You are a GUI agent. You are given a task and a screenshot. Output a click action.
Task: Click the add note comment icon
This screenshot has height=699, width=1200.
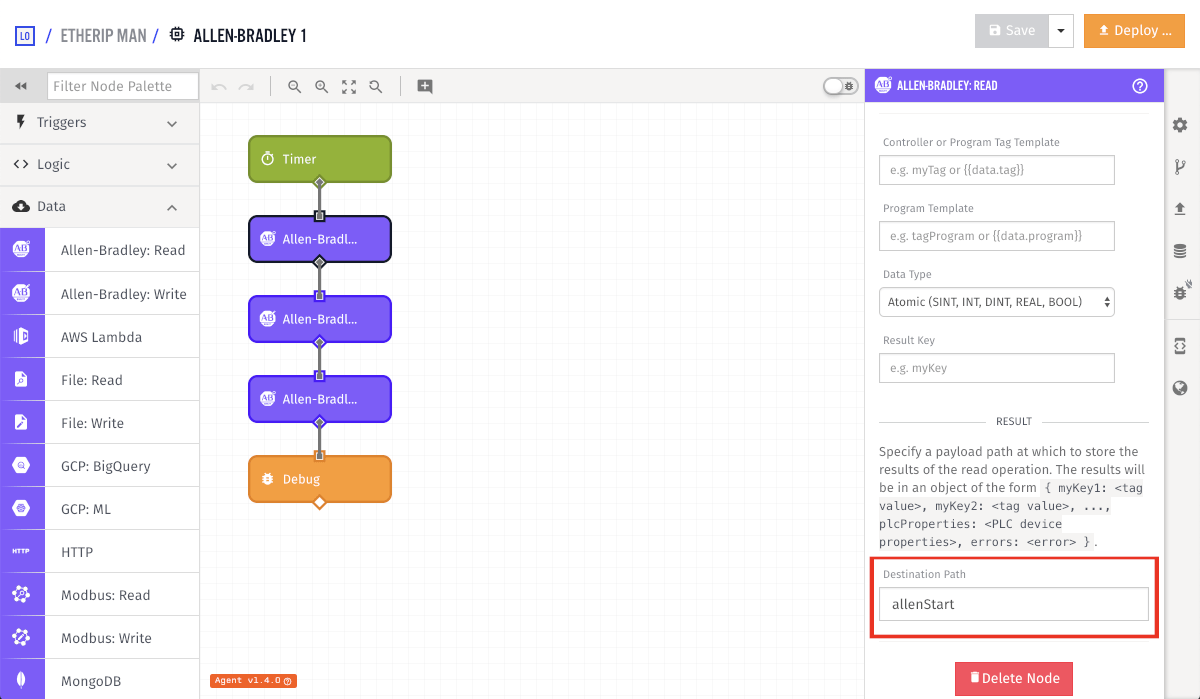click(425, 87)
